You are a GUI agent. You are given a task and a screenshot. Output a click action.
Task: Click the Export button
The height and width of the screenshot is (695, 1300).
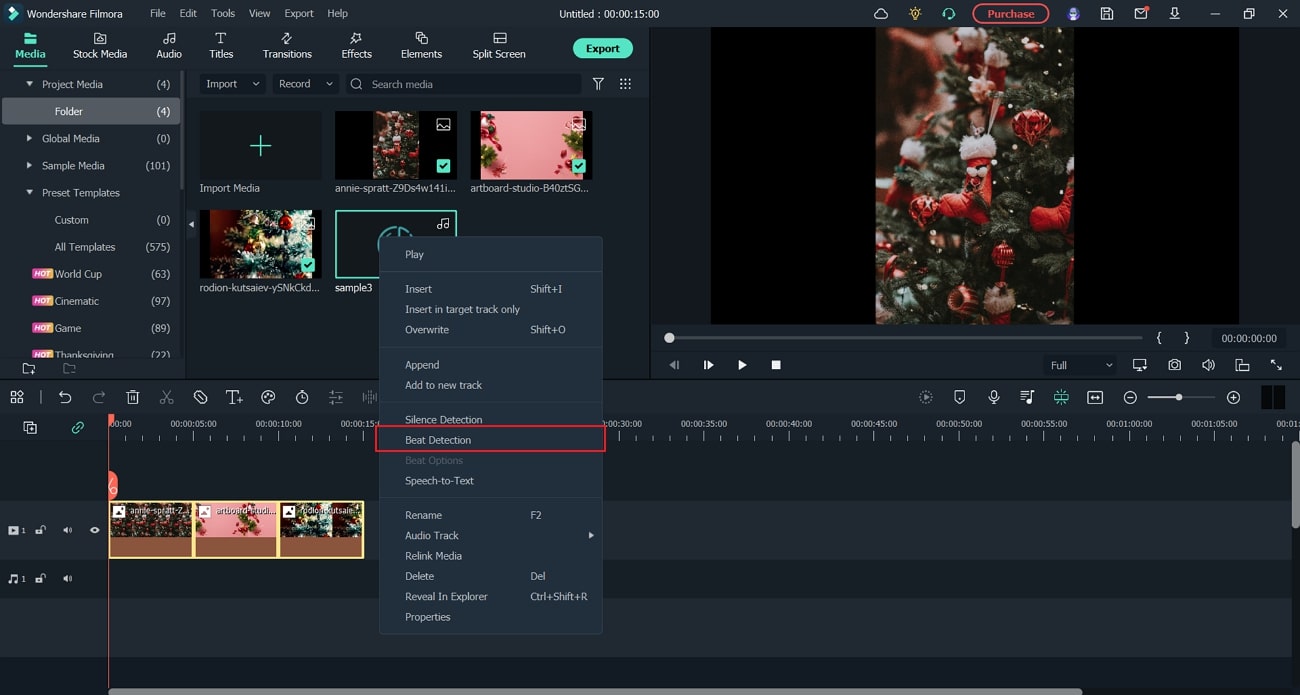(602, 48)
